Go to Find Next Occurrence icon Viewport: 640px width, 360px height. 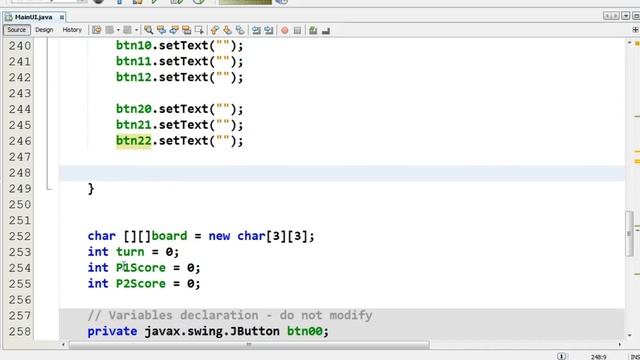click(174, 30)
